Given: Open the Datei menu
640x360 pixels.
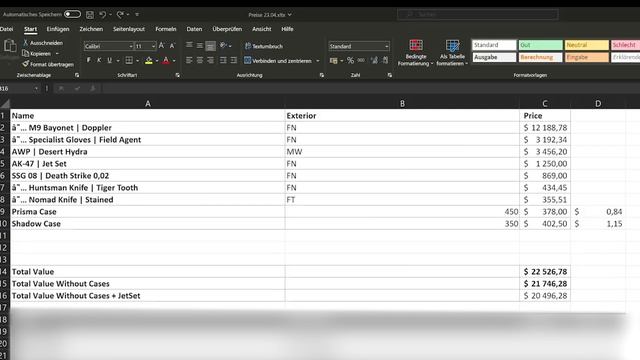Looking at the screenshot, I should click(6, 29).
